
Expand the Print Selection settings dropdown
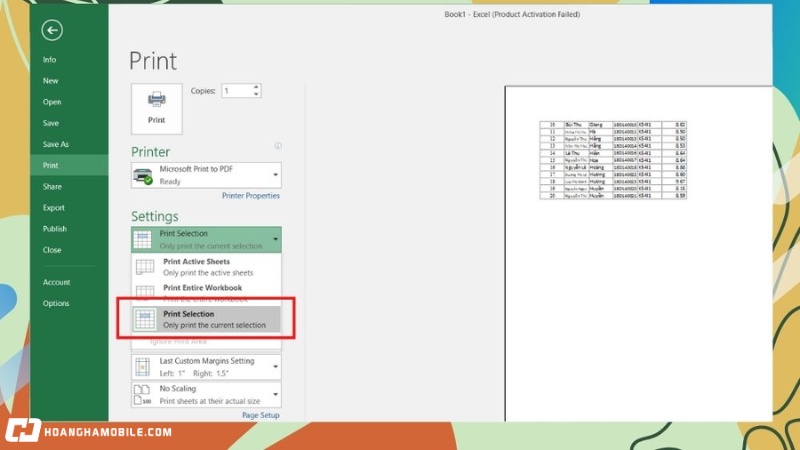pos(275,239)
